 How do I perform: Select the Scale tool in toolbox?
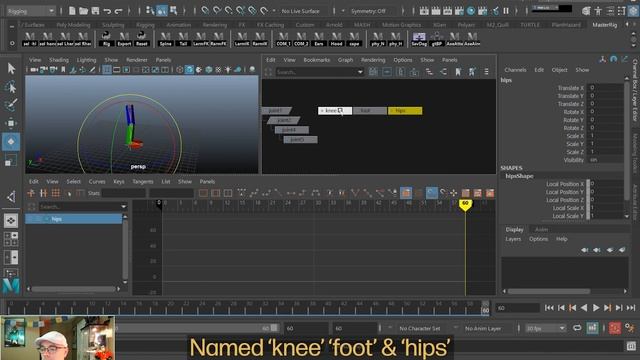point(11,160)
